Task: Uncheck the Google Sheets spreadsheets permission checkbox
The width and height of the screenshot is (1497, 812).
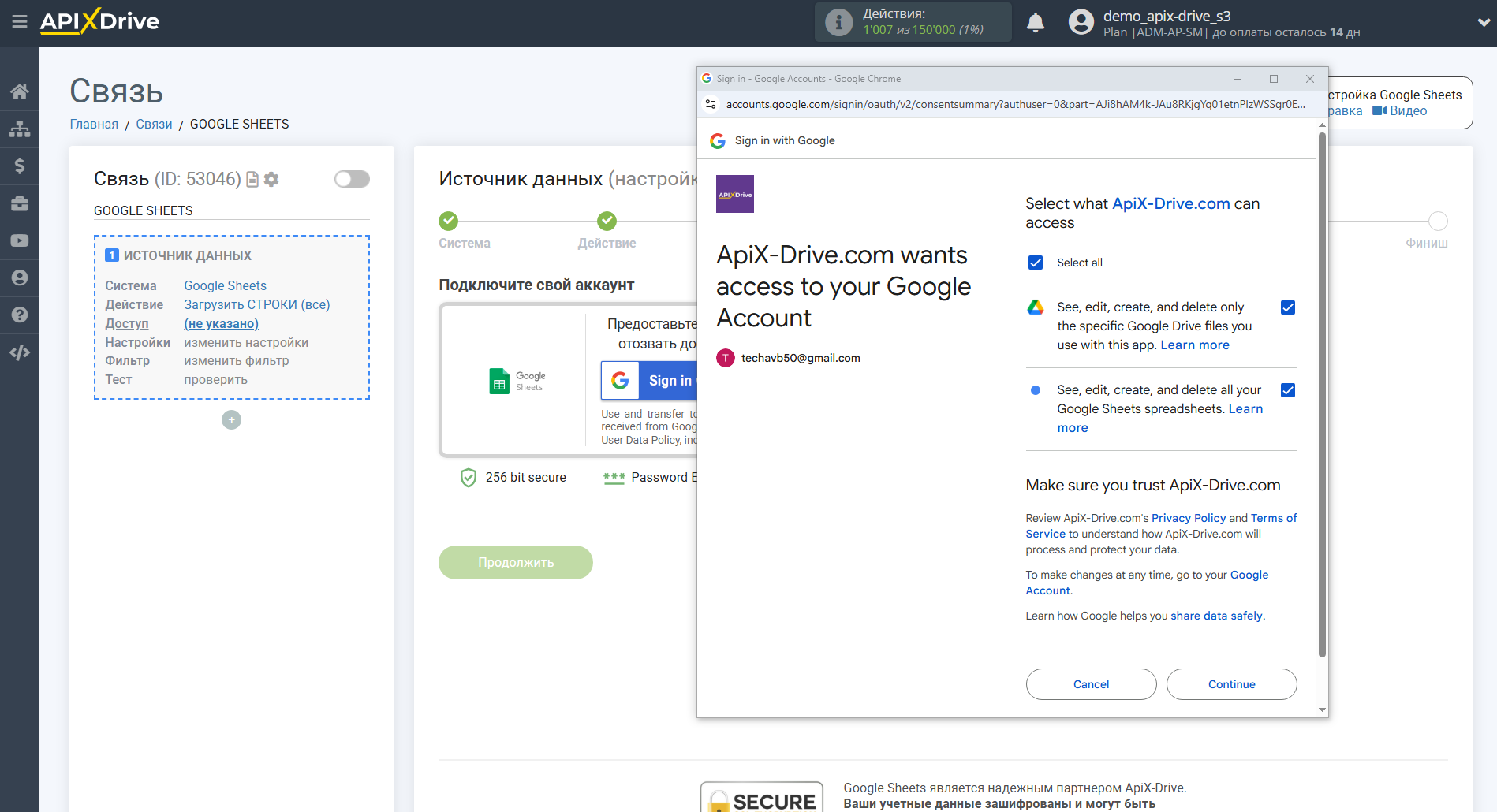Action: coord(1287,390)
